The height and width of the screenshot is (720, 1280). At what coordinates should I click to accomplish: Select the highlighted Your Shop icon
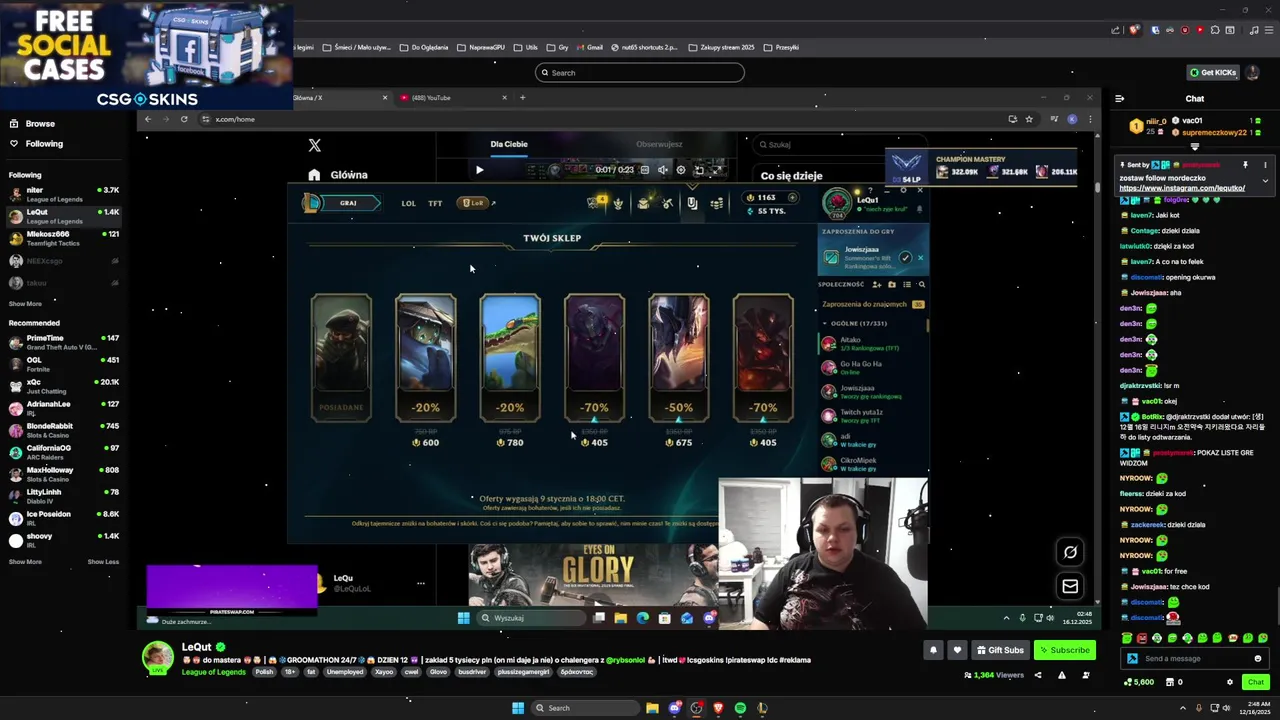point(692,203)
